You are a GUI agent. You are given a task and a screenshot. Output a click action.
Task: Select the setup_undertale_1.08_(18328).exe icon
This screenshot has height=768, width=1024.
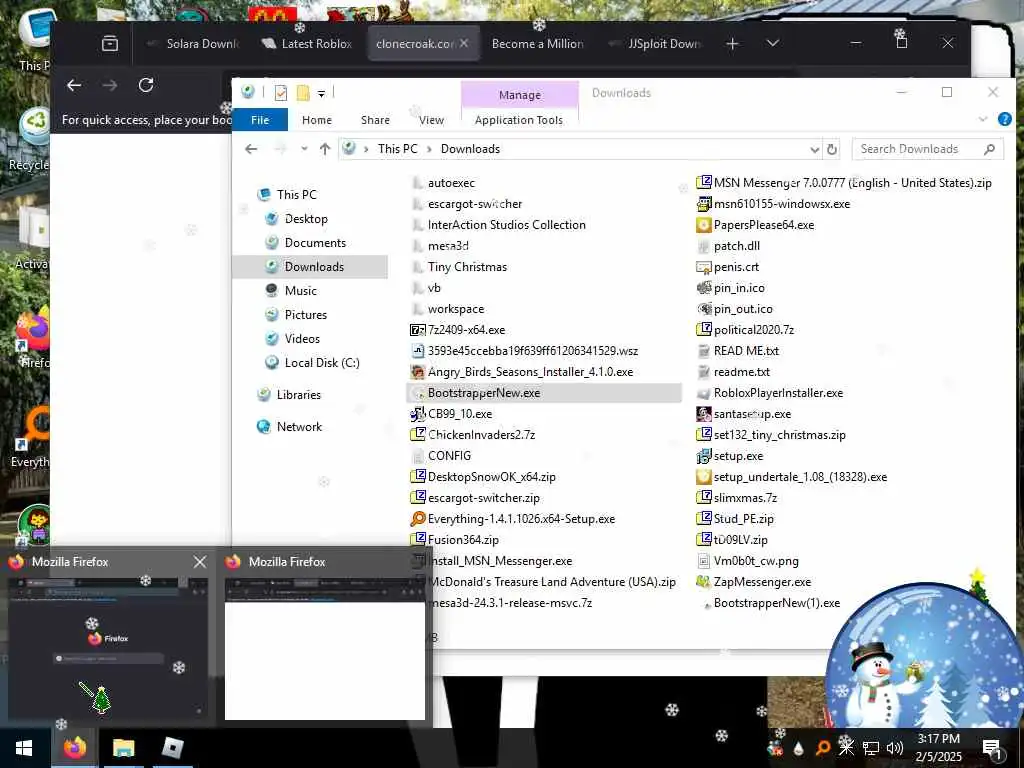(x=703, y=477)
